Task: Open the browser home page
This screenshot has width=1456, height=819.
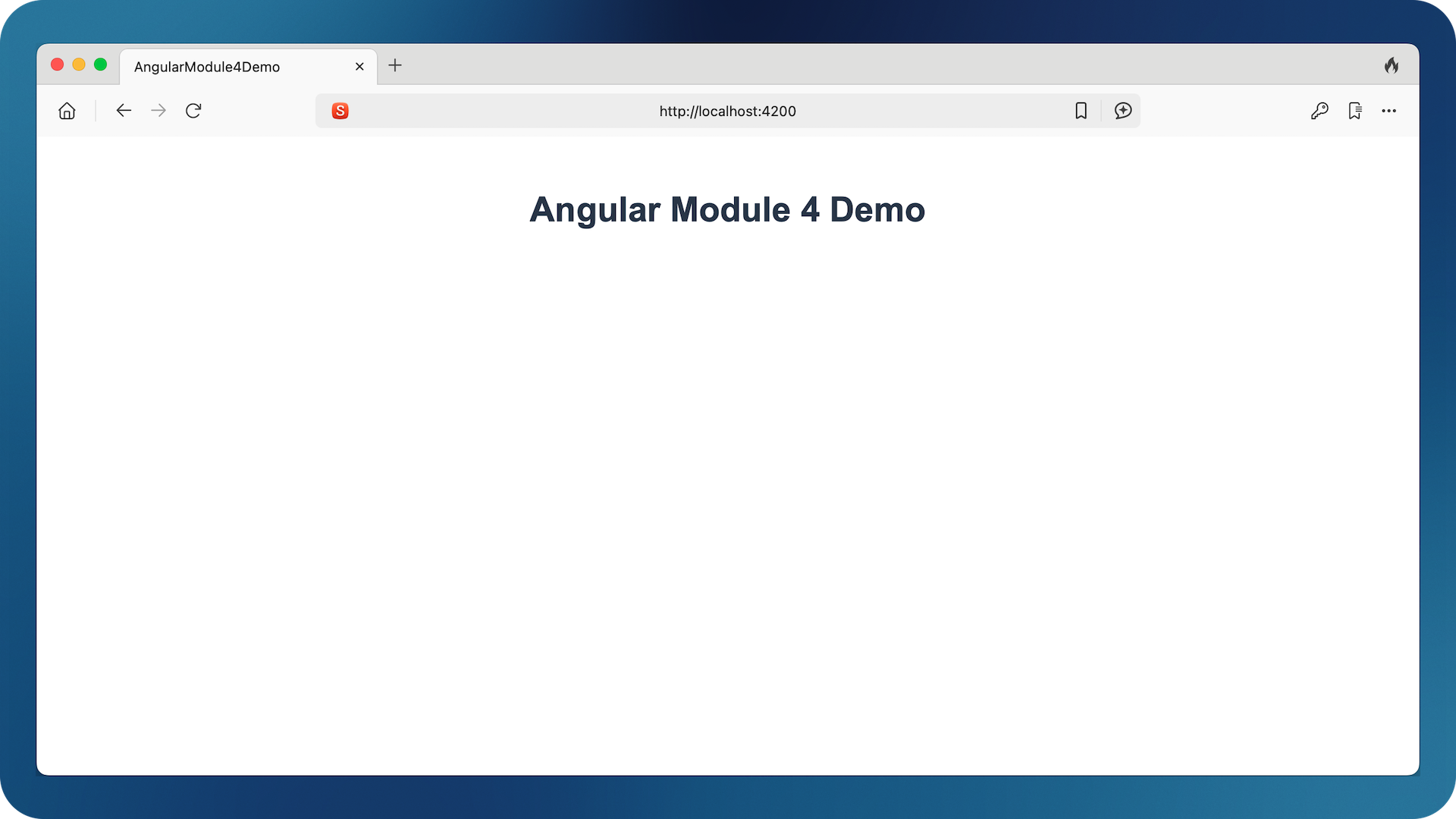Action: [x=67, y=111]
